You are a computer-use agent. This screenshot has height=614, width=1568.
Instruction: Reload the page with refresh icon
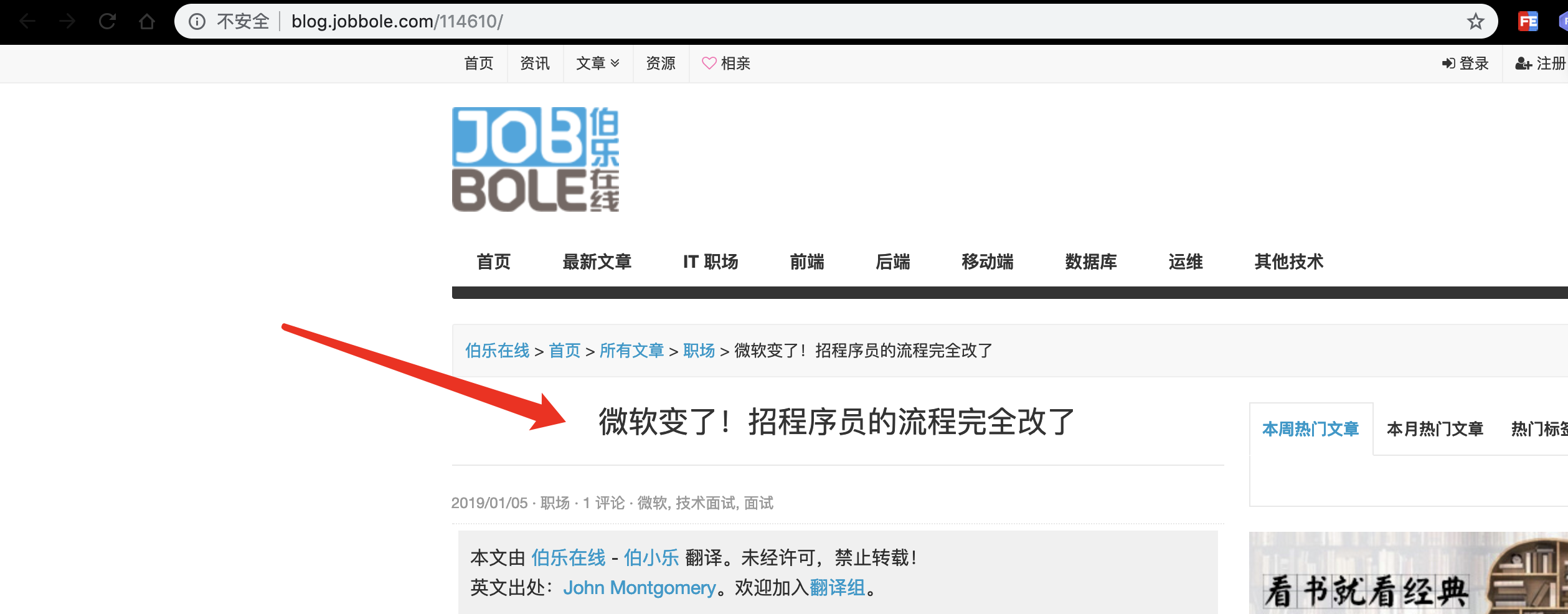[x=107, y=22]
